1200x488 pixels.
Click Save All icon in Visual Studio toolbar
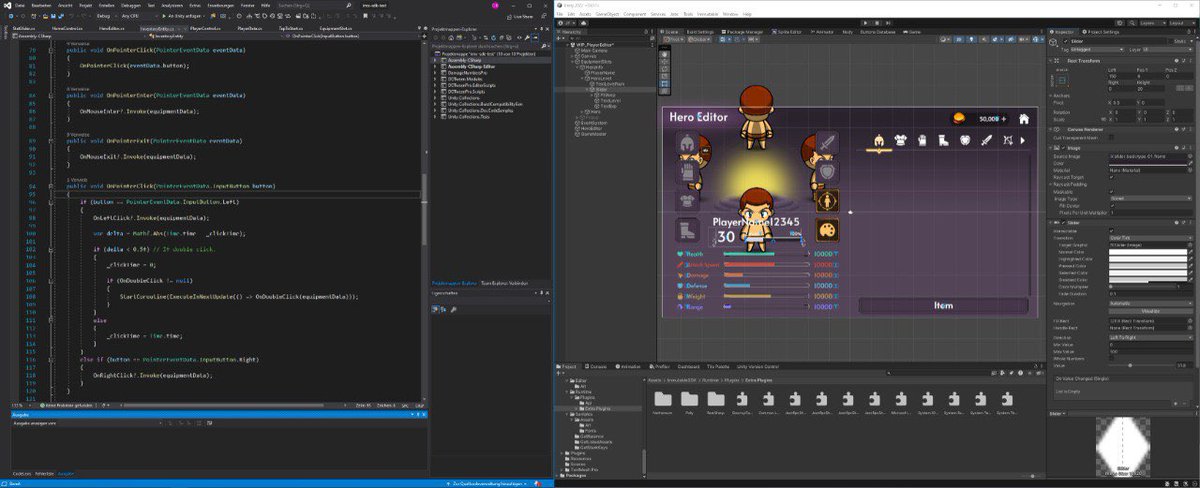[63, 17]
